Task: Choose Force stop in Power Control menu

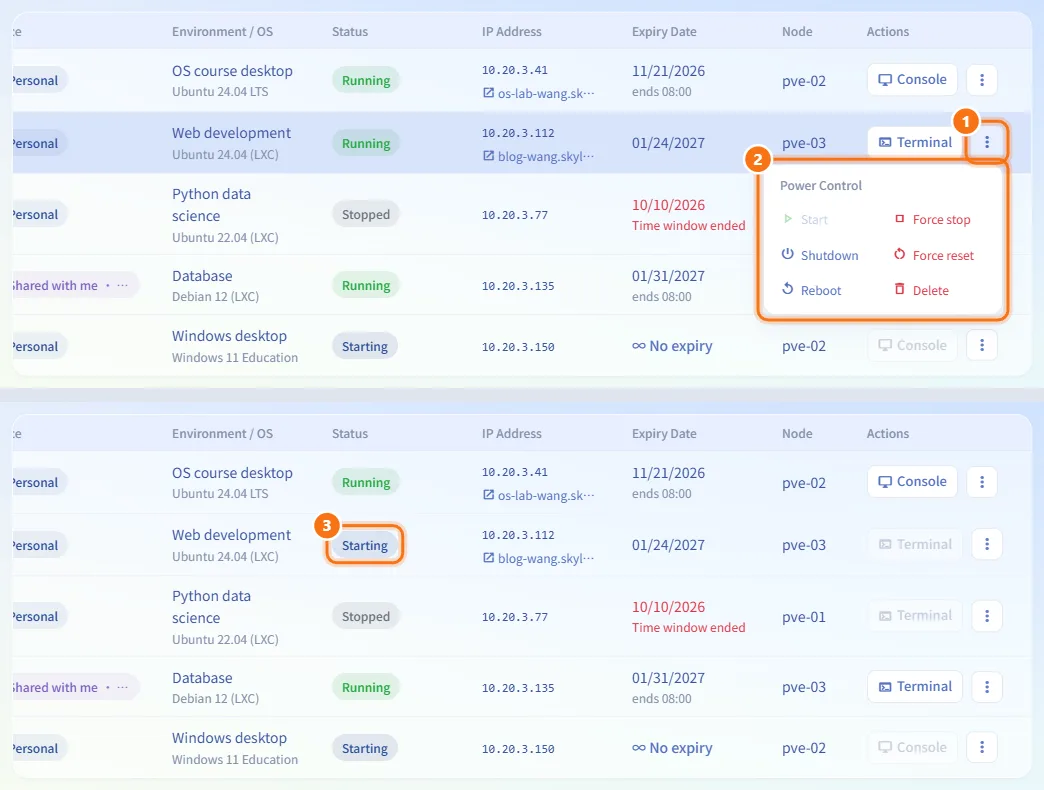Action: click(933, 220)
